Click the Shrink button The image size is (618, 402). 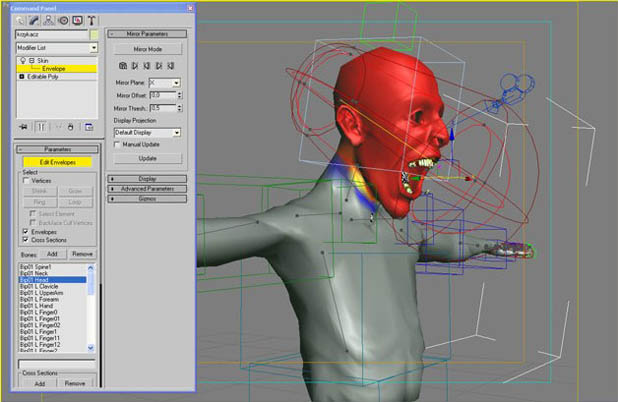pyautogui.click(x=39, y=191)
